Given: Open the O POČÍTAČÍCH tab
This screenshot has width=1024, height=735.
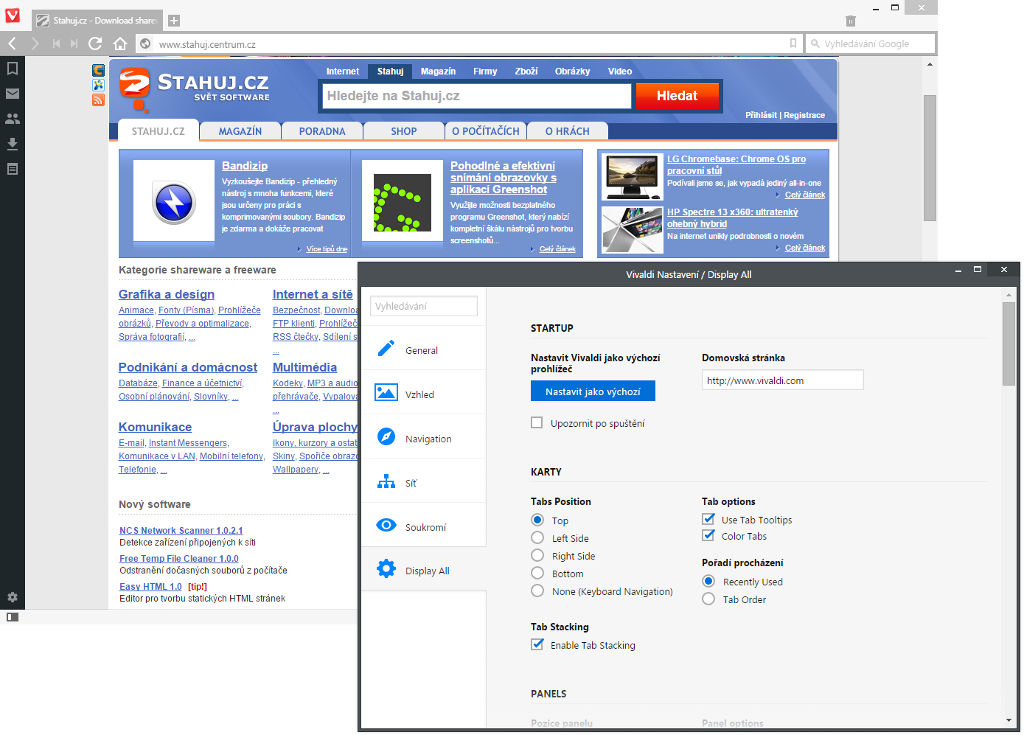Looking at the screenshot, I should 486,131.
